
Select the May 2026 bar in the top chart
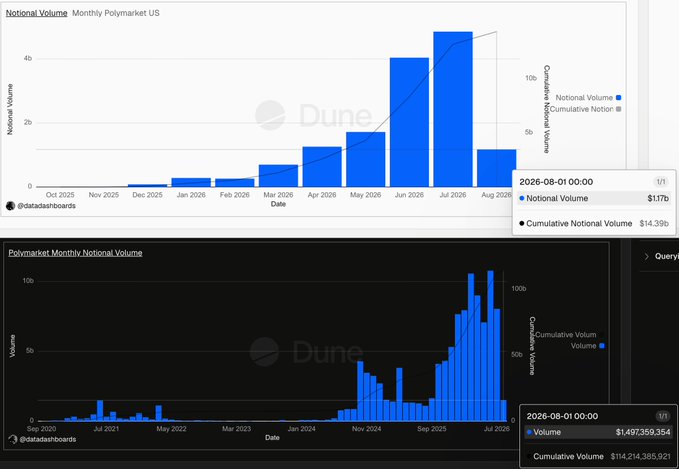tap(365, 159)
